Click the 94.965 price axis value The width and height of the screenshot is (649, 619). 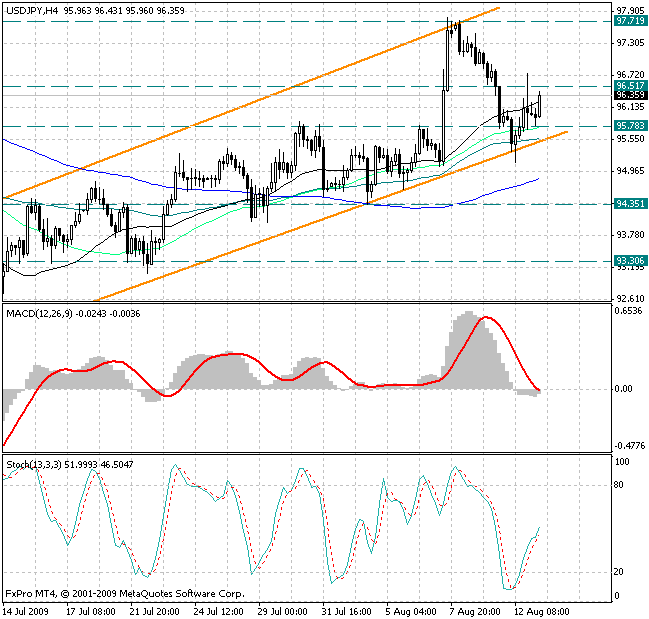[x=630, y=170]
